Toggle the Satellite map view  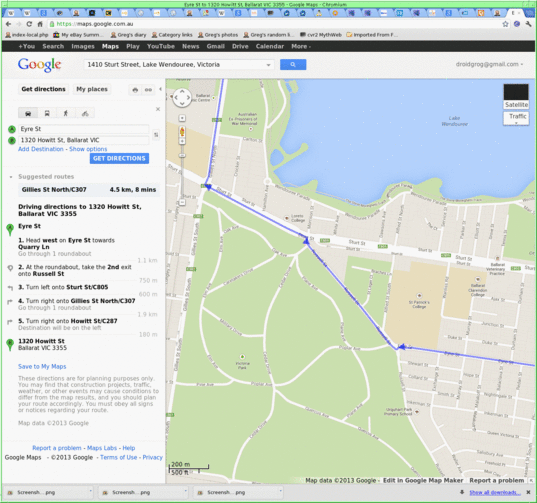click(516, 97)
